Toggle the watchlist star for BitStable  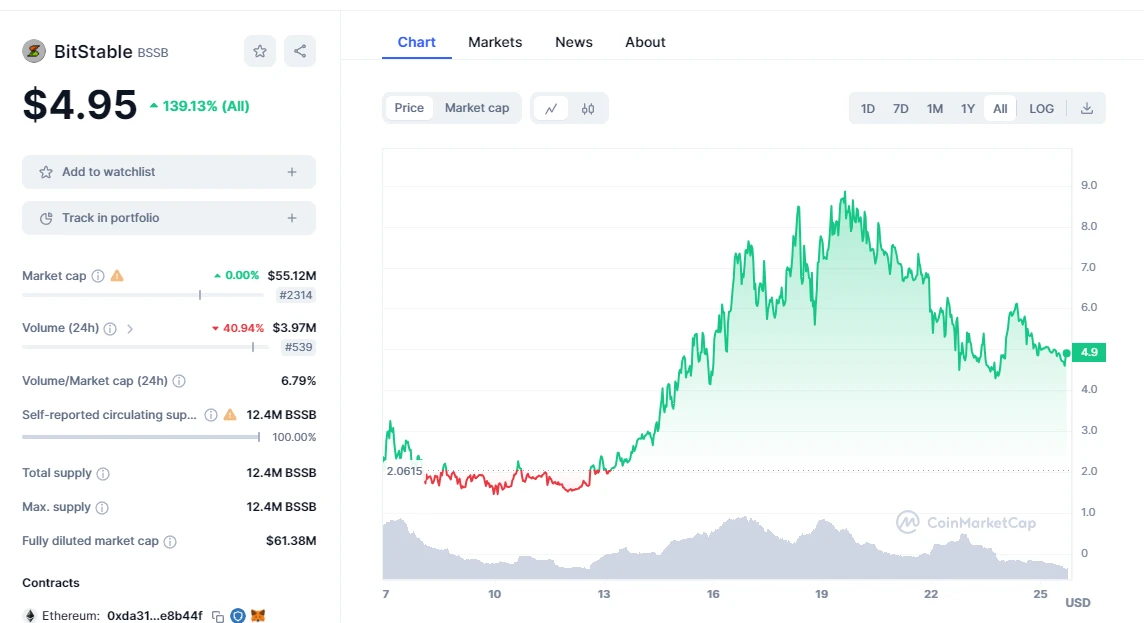[x=259, y=50]
